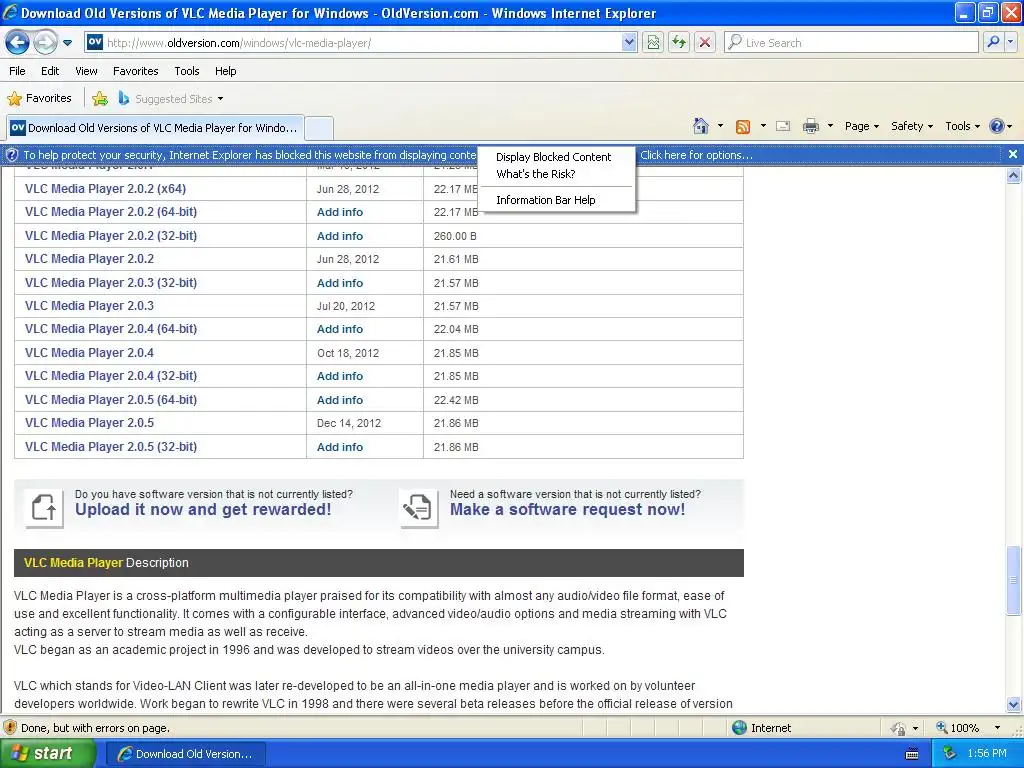The width and height of the screenshot is (1024, 768).
Task: Click the RSS Feeds icon
Action: (743, 127)
